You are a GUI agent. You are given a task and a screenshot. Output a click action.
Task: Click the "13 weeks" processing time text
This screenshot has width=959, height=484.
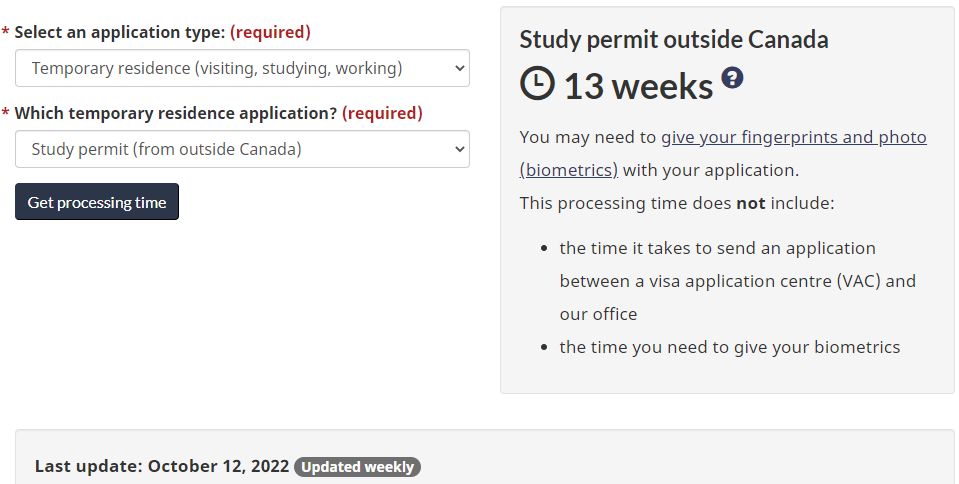tap(638, 87)
